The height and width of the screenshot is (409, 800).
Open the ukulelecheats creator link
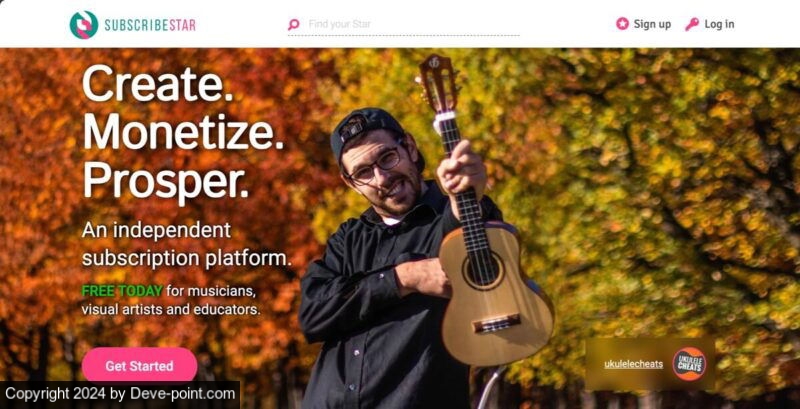(633, 364)
